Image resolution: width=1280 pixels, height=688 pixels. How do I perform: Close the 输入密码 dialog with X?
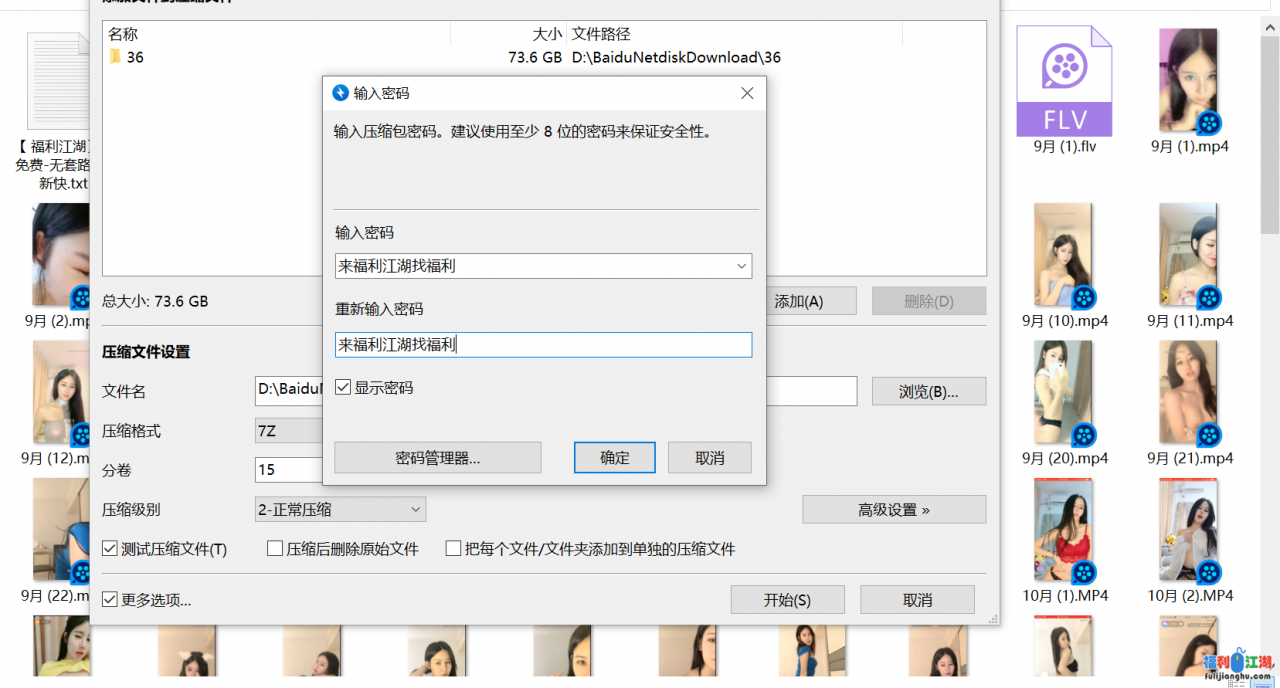[746, 93]
